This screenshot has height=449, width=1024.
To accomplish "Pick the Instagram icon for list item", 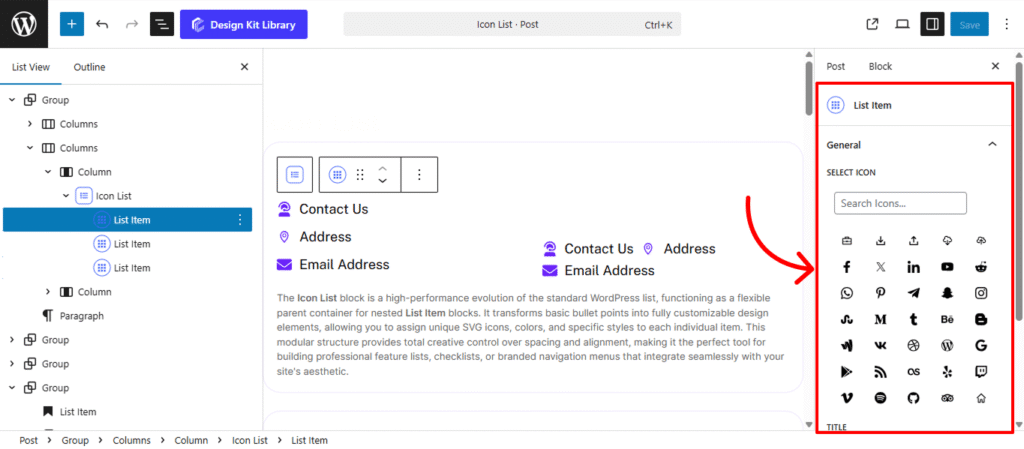I will coord(981,293).
